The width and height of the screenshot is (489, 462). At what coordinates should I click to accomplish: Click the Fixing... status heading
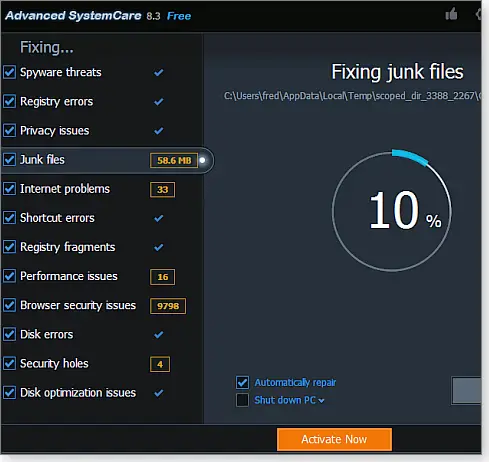(47, 47)
